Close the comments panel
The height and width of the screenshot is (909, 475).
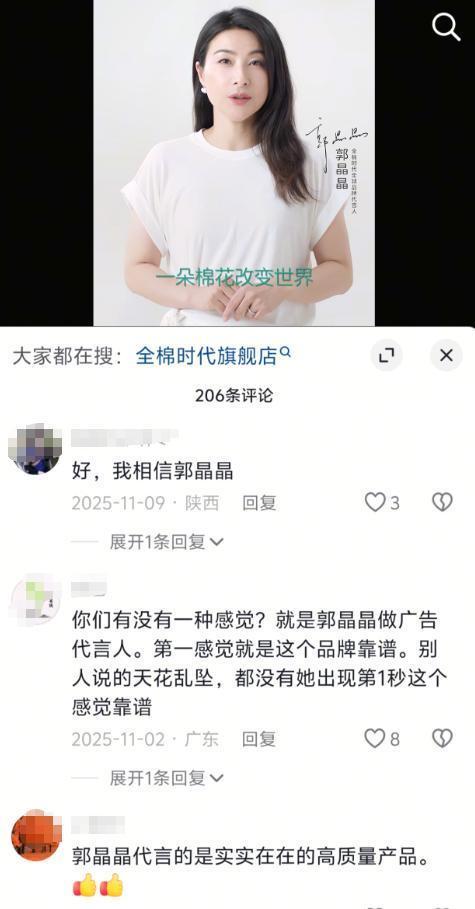pos(446,355)
